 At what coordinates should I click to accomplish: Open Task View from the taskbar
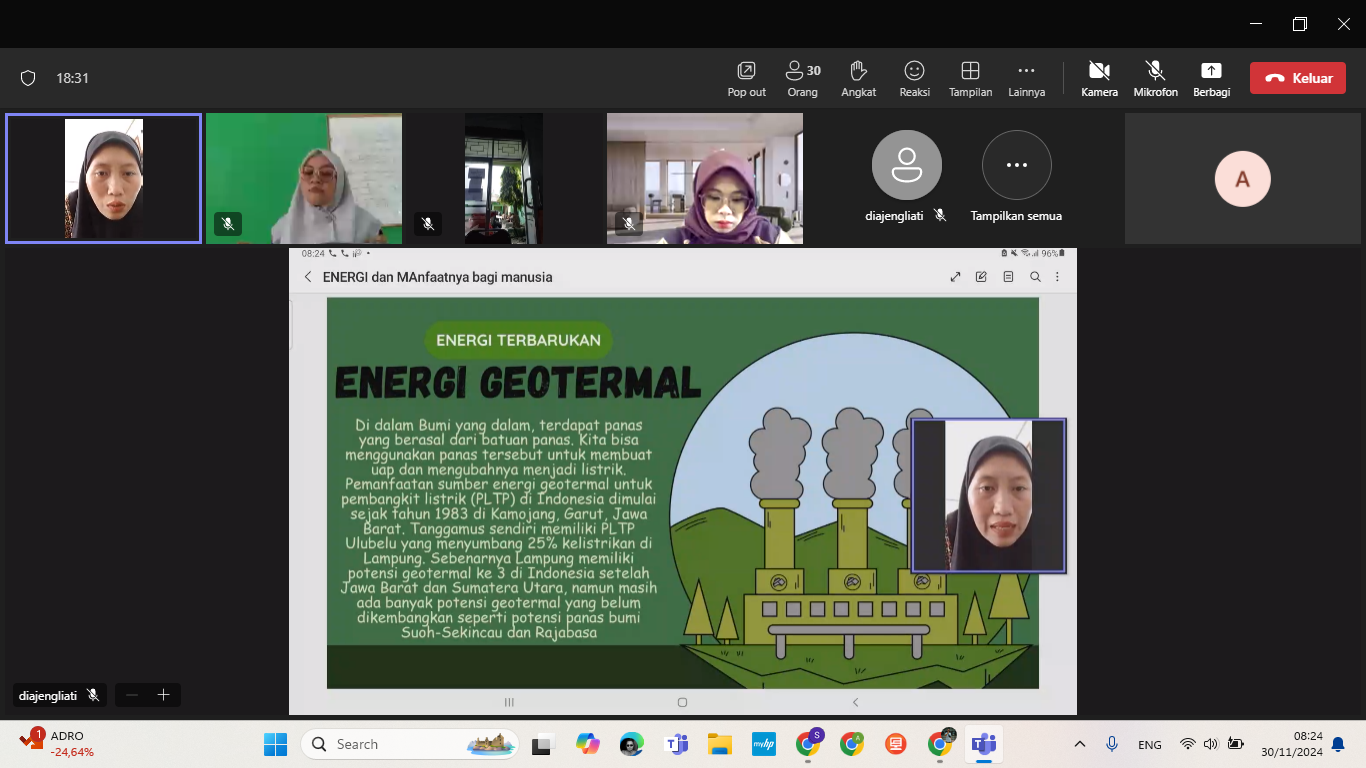[542, 744]
